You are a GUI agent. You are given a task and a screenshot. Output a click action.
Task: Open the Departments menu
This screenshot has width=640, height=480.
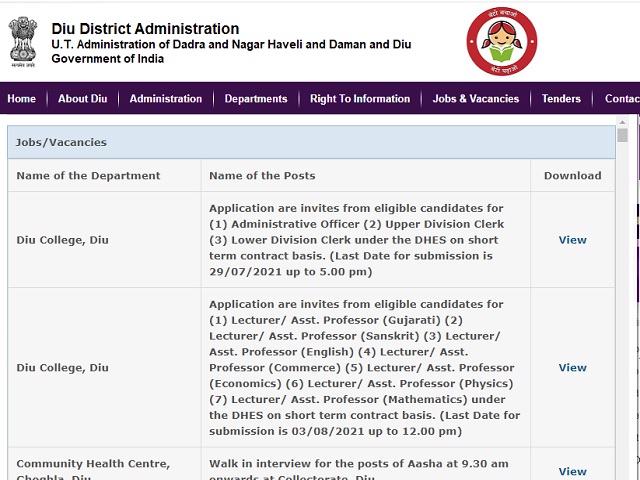pos(256,99)
